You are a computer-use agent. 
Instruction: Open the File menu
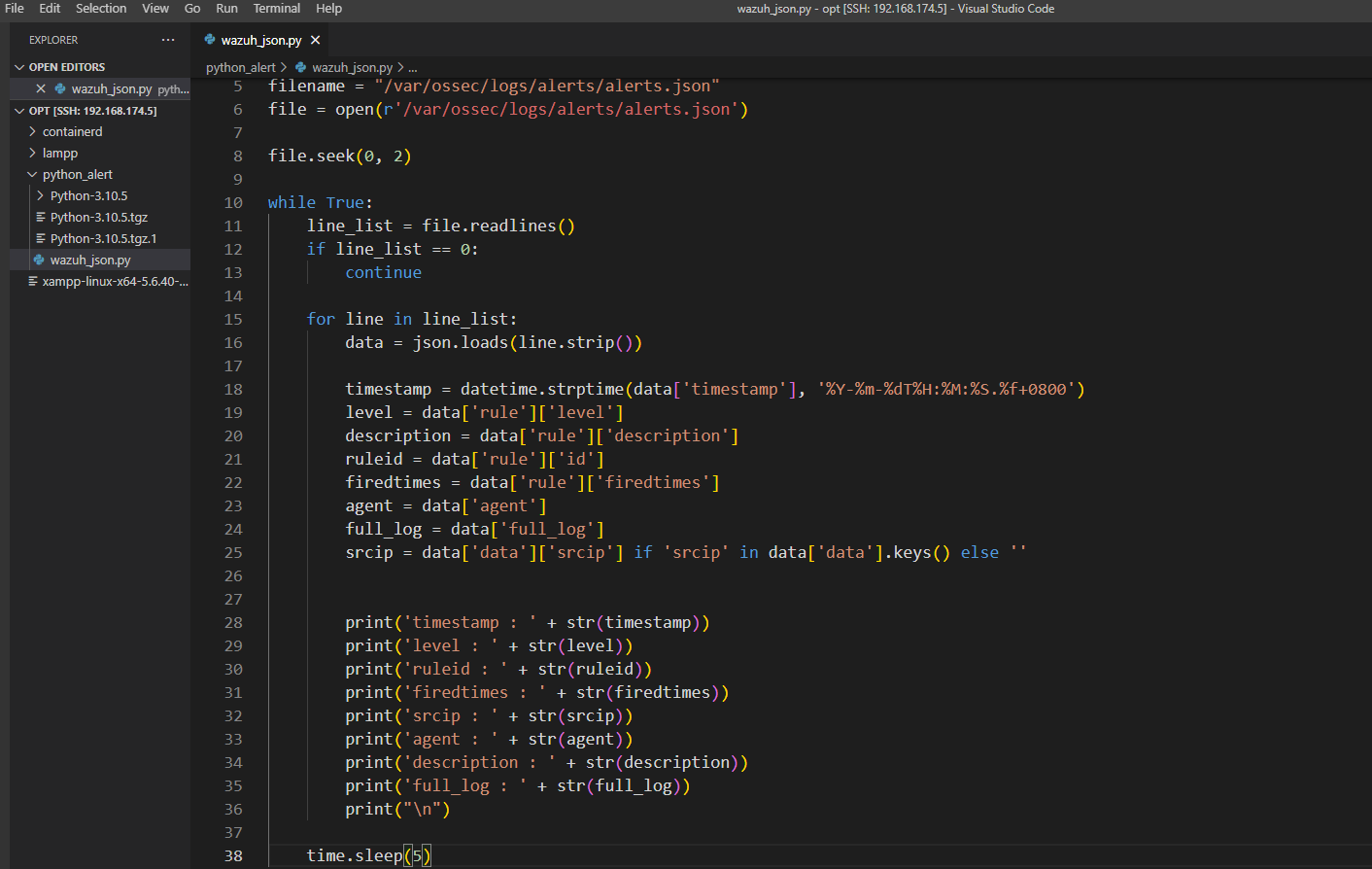click(x=15, y=8)
